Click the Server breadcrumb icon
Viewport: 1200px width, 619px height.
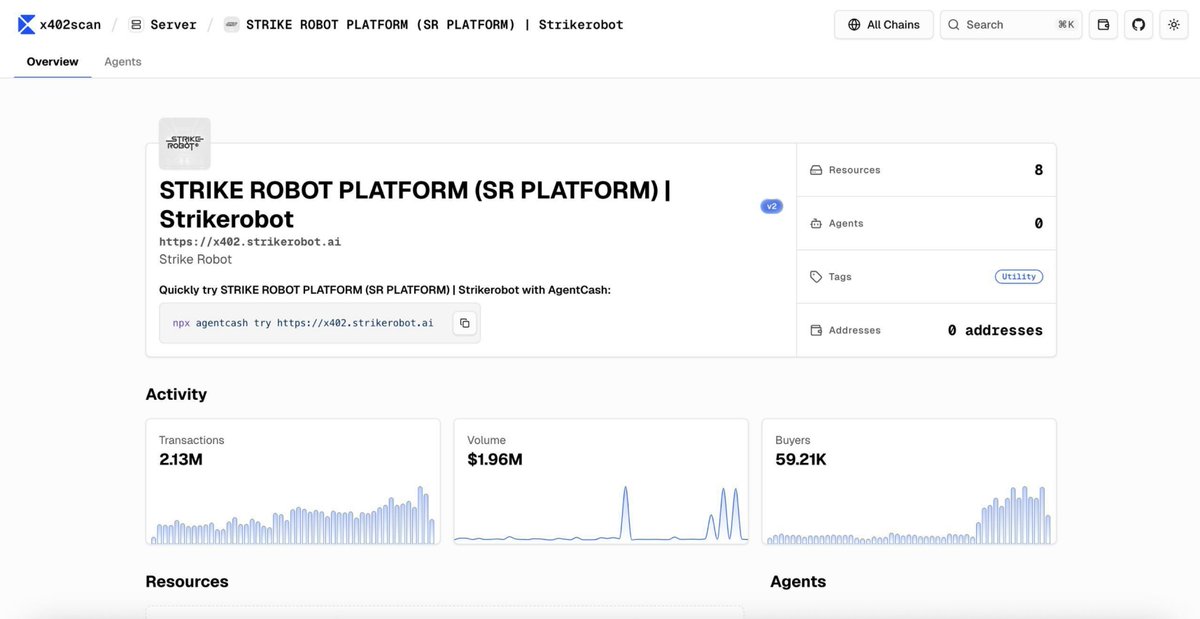136,24
